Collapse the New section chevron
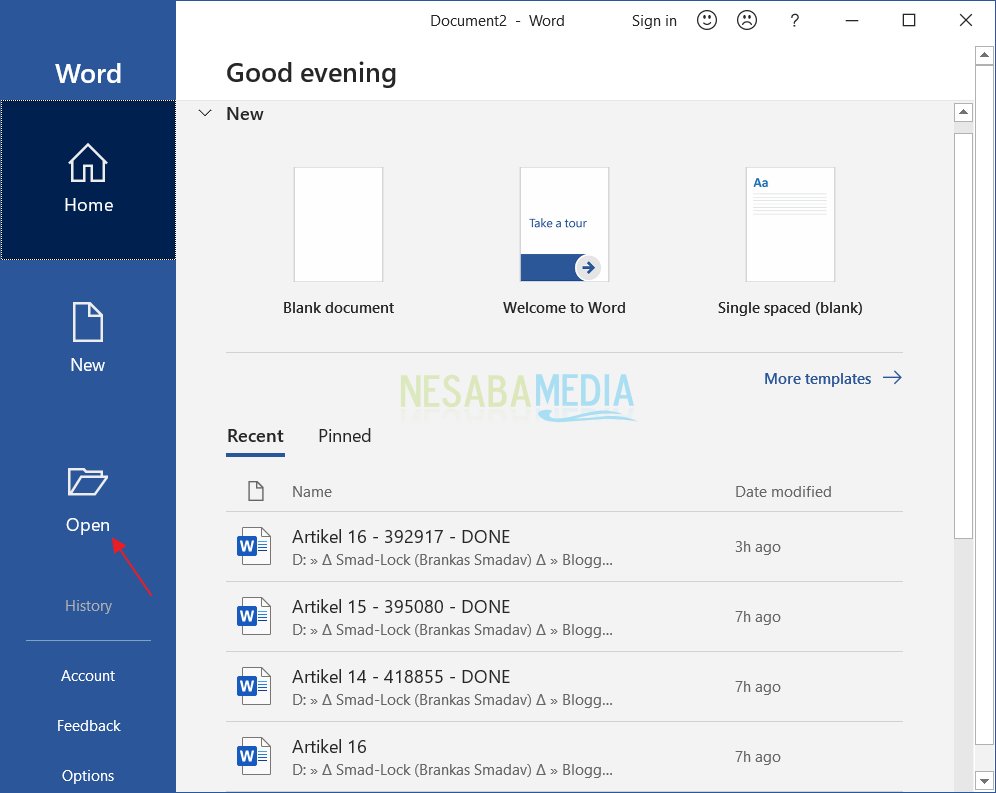This screenshot has height=793, width=996. click(205, 113)
